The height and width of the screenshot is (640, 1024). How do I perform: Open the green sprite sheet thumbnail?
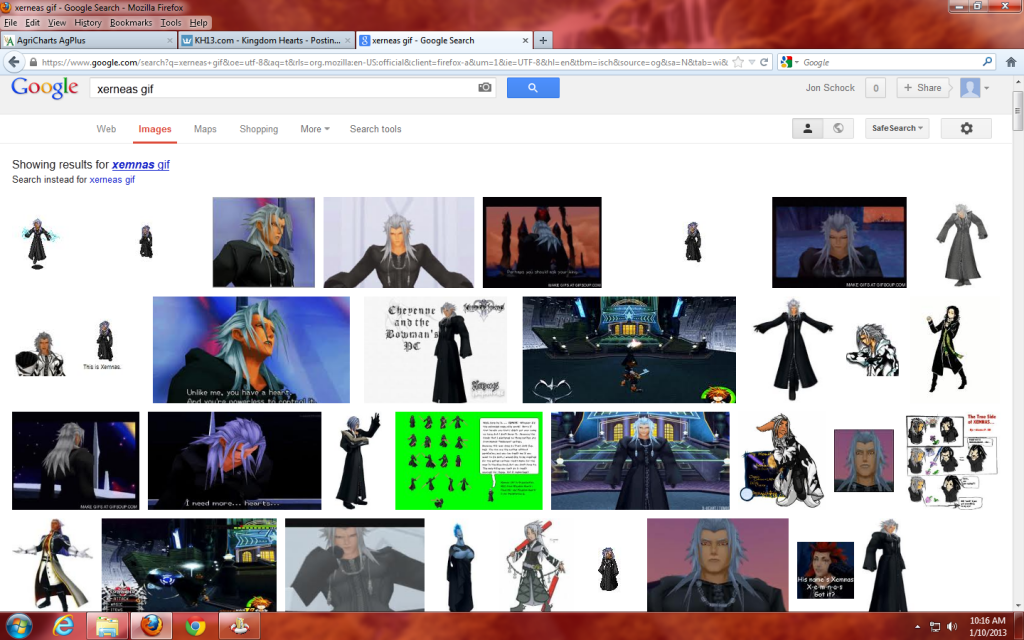(x=469, y=460)
